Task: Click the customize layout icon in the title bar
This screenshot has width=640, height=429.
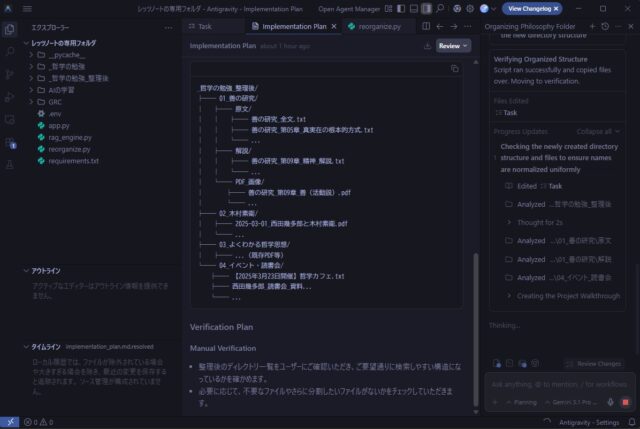Action: [388, 9]
